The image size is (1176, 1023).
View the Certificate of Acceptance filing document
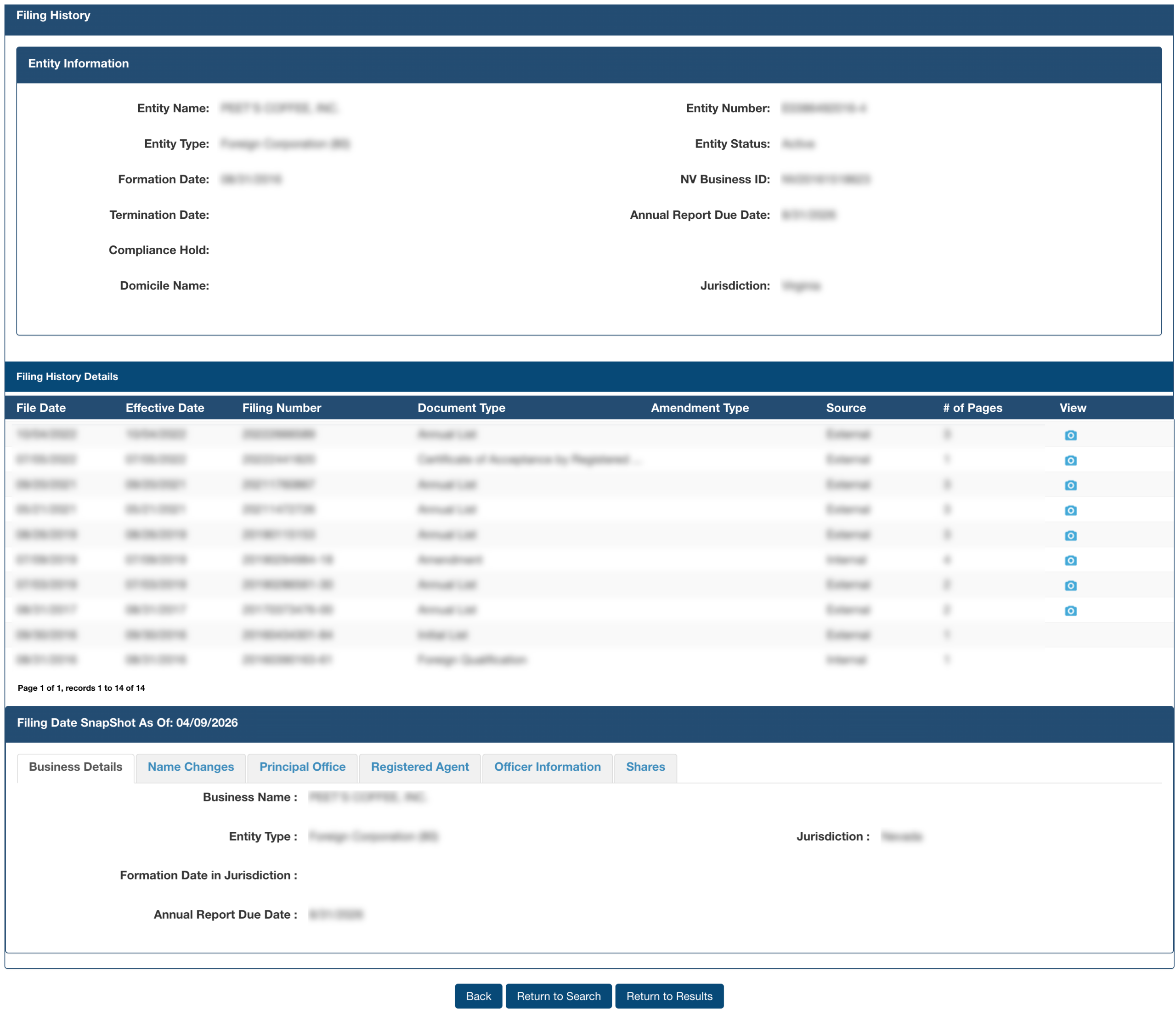click(x=1070, y=460)
